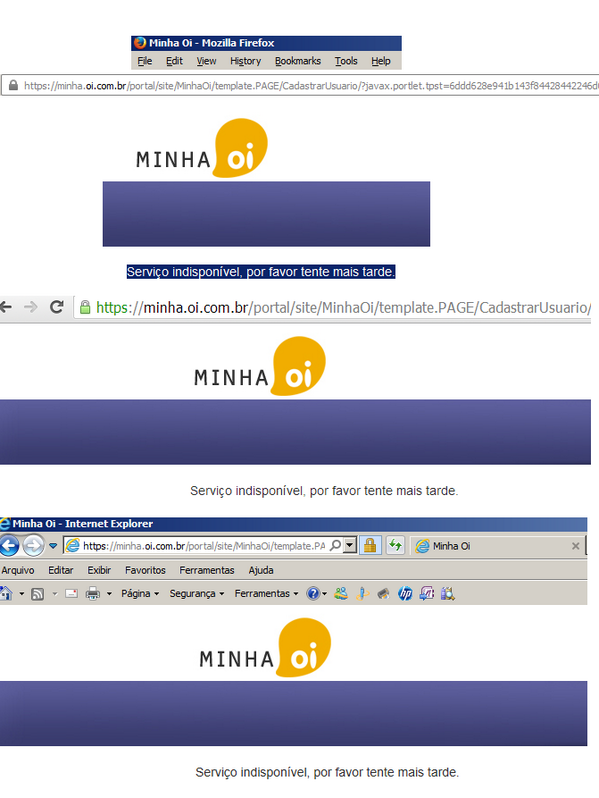599x798 pixels.
Task: Click the Chrome forward arrow
Action: point(31,307)
